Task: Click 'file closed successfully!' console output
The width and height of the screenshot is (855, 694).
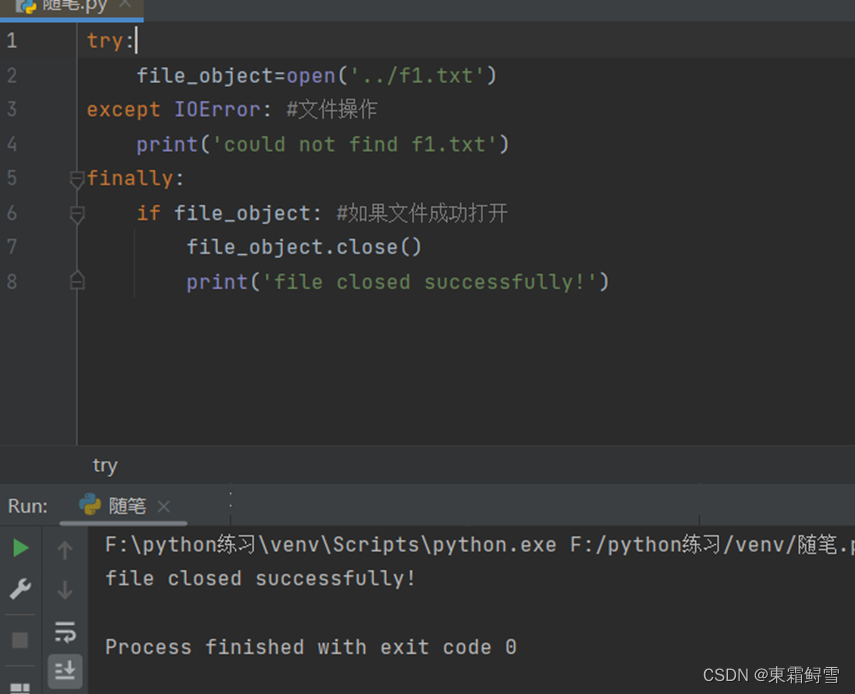Action: [x=260, y=578]
